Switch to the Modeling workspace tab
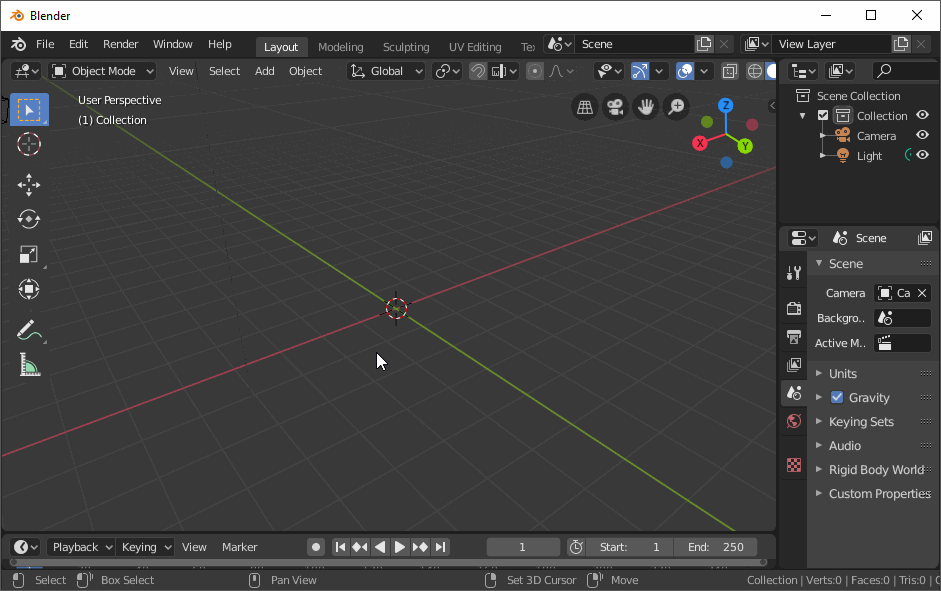The height and width of the screenshot is (591, 941). tap(340, 46)
